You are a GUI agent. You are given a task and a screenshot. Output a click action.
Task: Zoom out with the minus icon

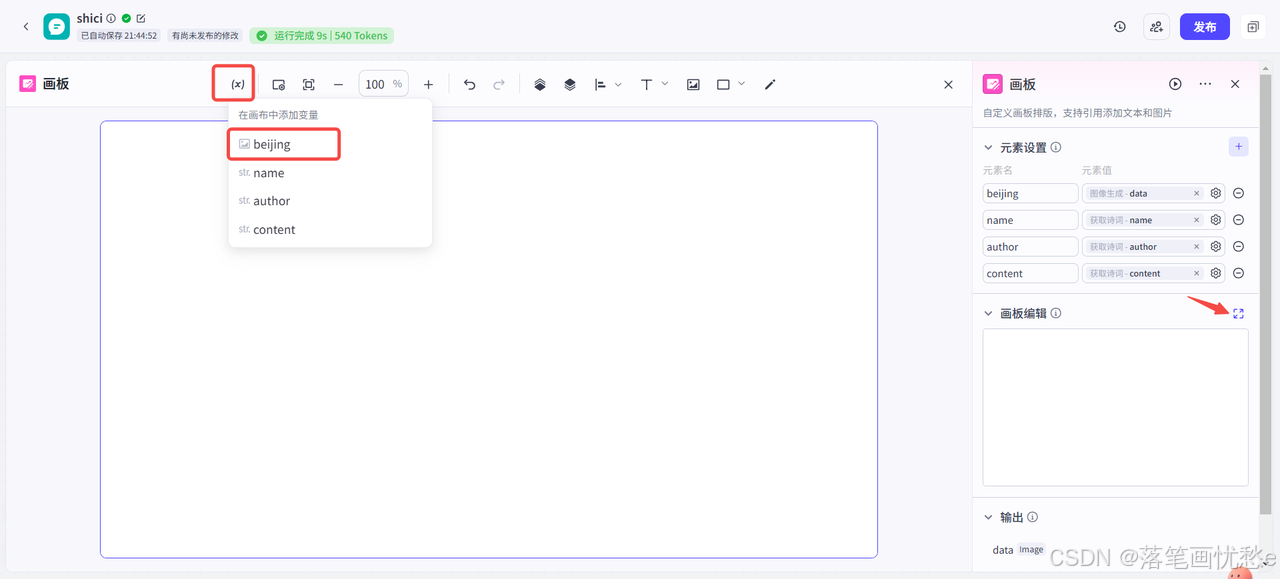pyautogui.click(x=338, y=85)
